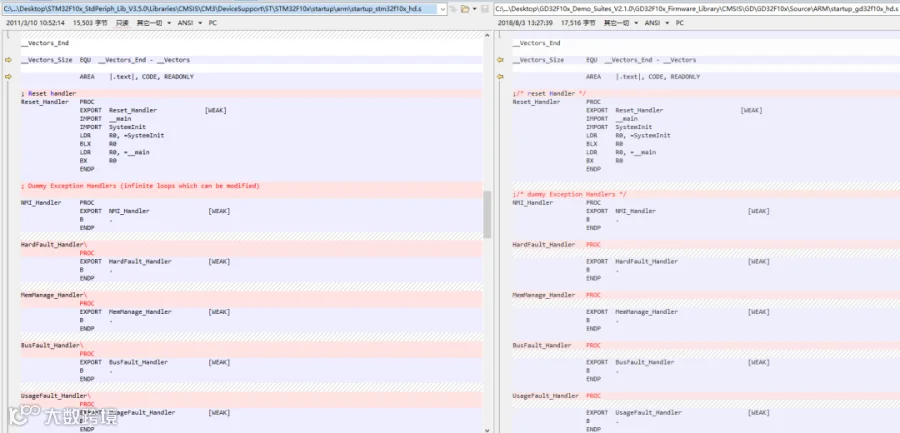Click right file date 2018/8/3 13:27:39
This screenshot has width=900, height=433.
(x=525, y=23)
